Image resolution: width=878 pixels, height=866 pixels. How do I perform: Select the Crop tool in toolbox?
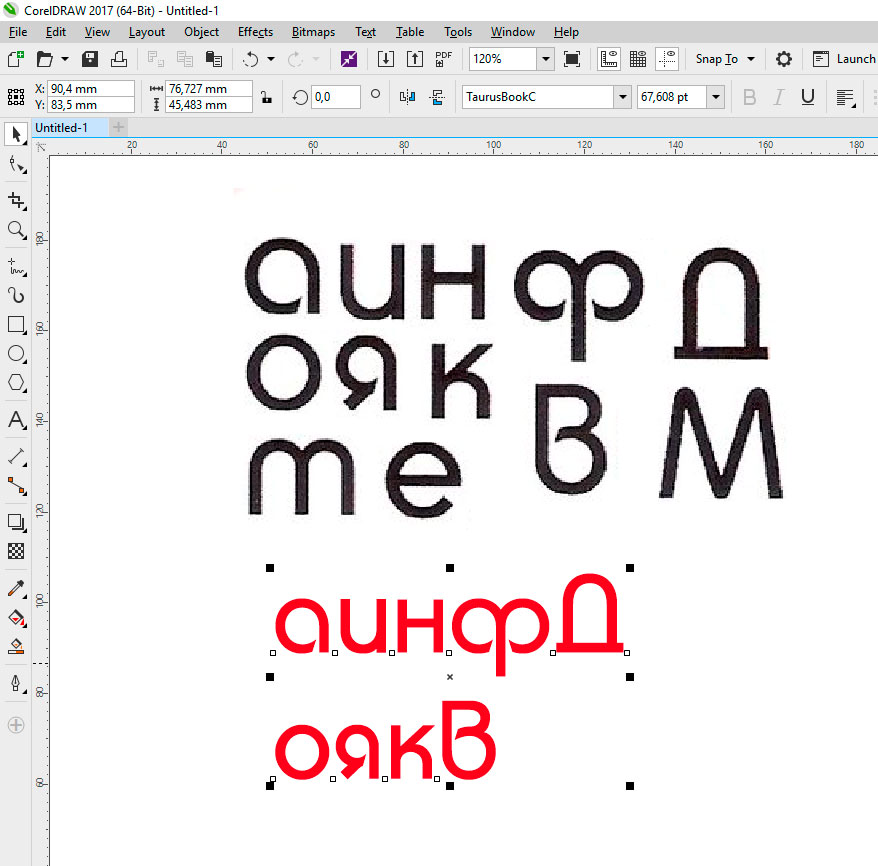click(x=16, y=200)
